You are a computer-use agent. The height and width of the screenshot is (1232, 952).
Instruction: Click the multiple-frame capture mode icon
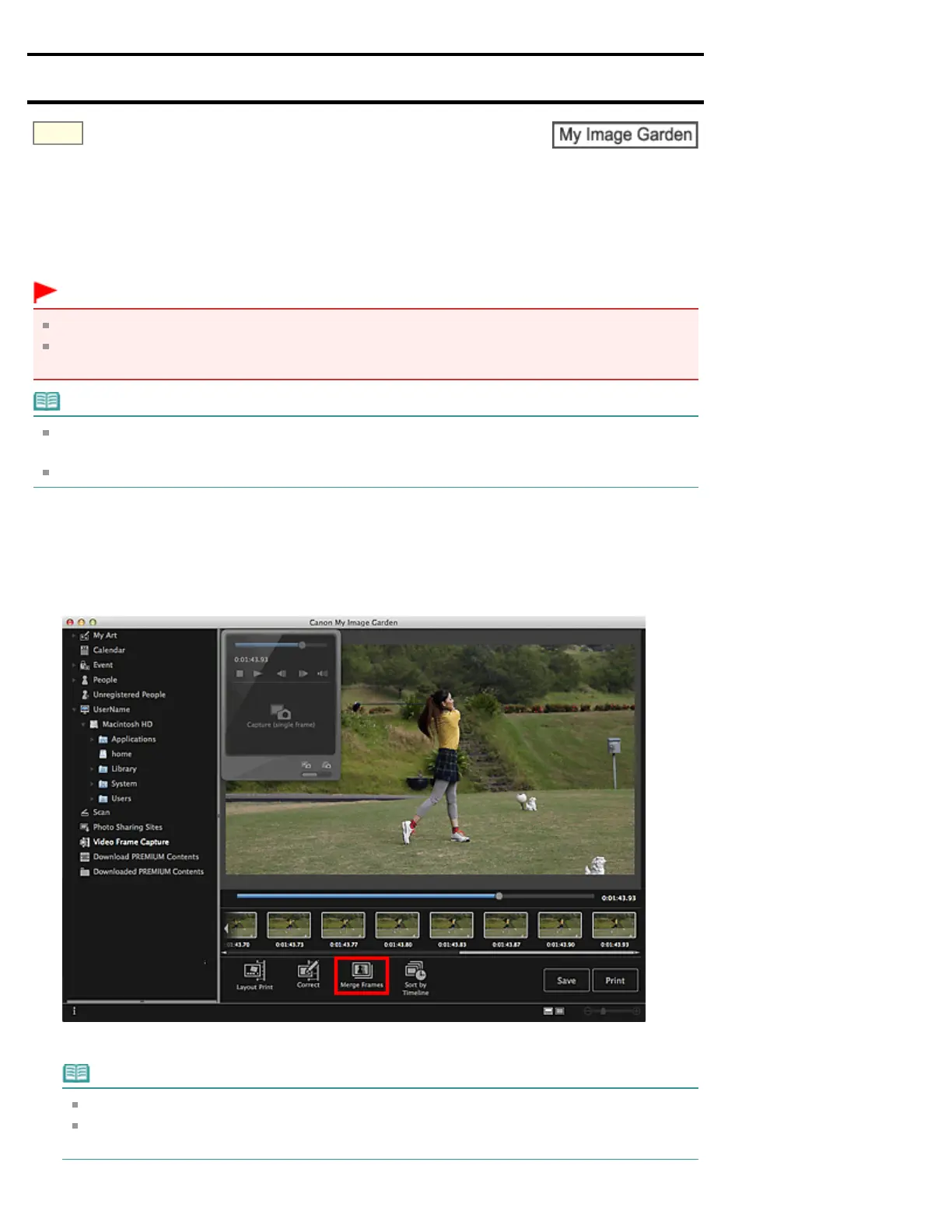pos(327,765)
